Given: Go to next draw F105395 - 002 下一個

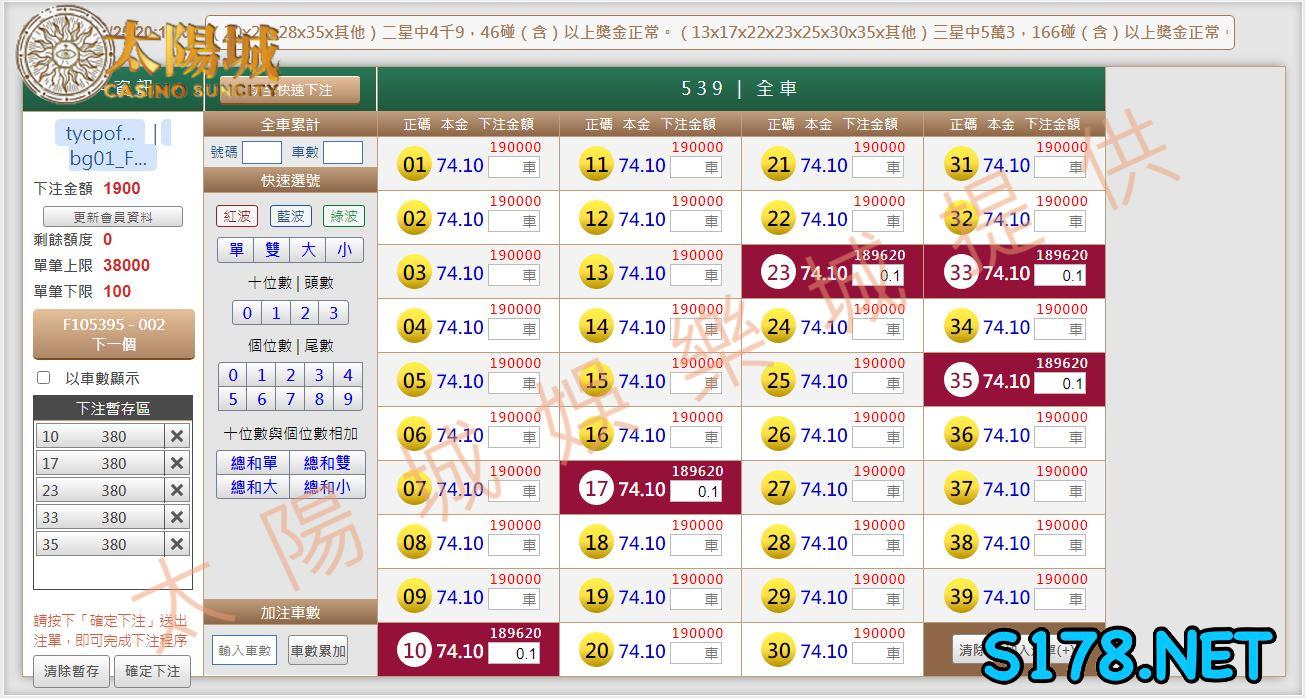Looking at the screenshot, I should pos(114,334).
